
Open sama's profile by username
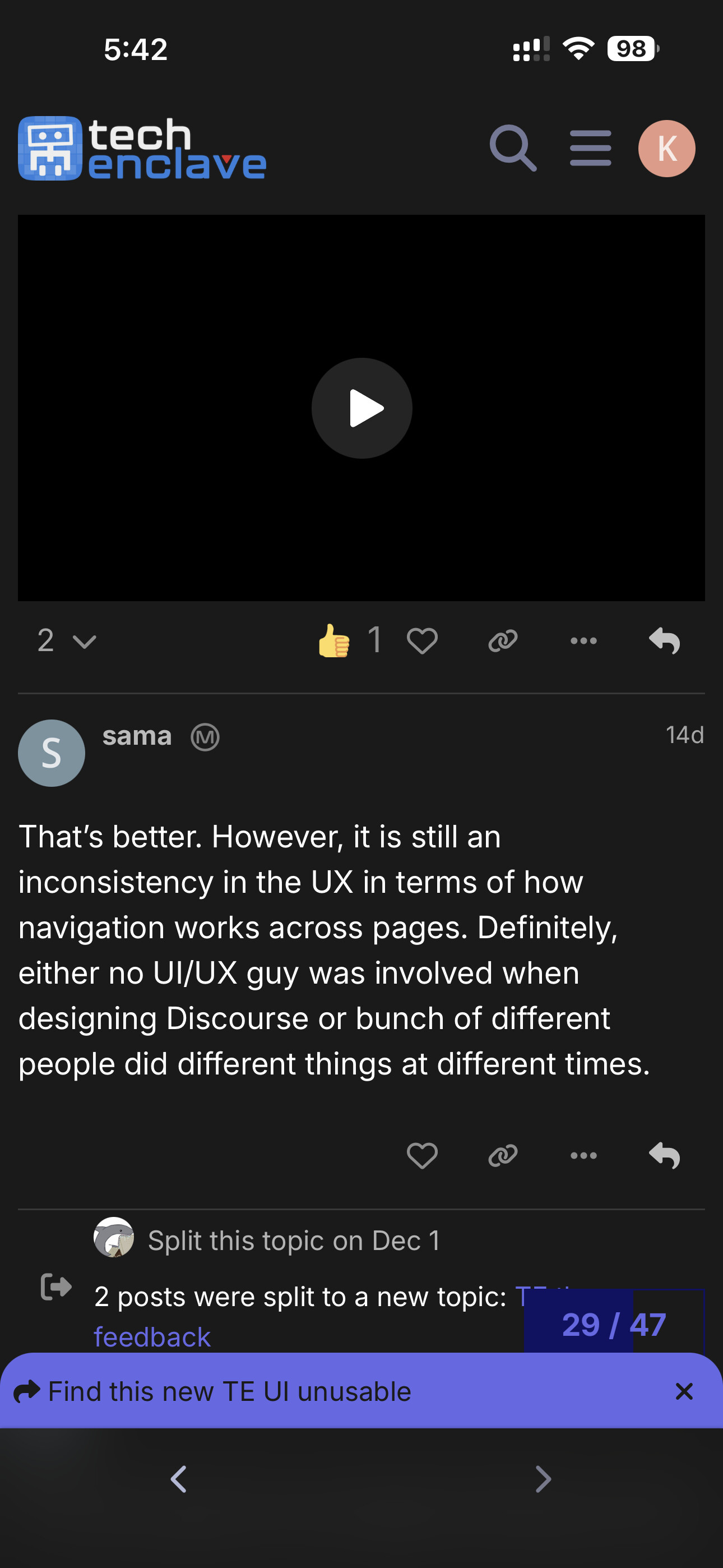(137, 736)
